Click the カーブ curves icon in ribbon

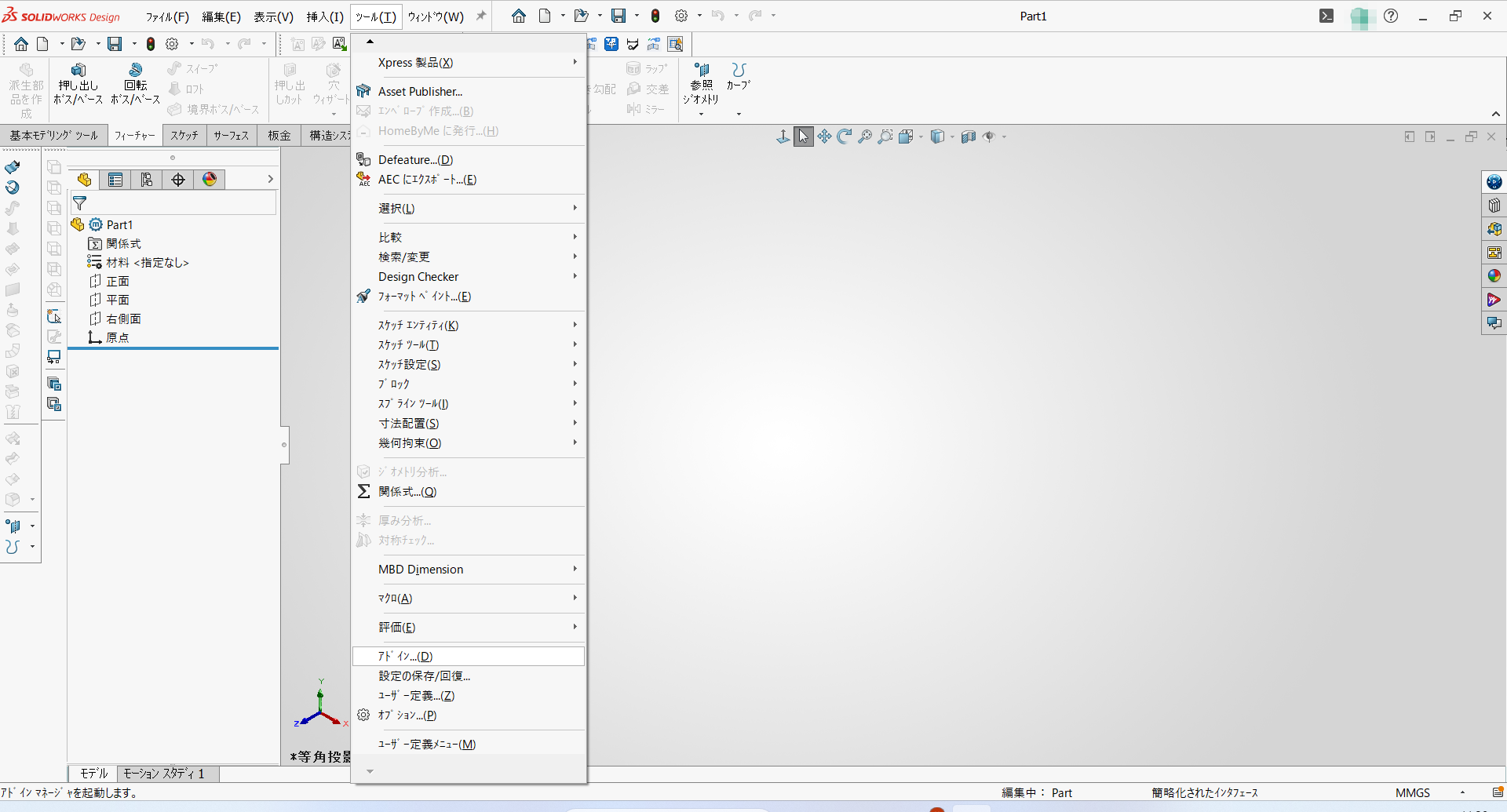point(739,70)
